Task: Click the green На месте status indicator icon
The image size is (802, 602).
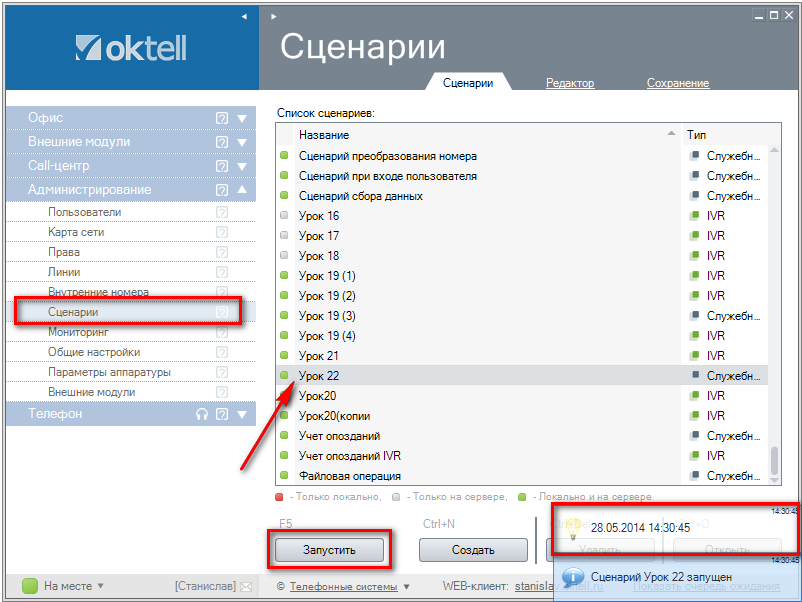Action: (x=29, y=586)
